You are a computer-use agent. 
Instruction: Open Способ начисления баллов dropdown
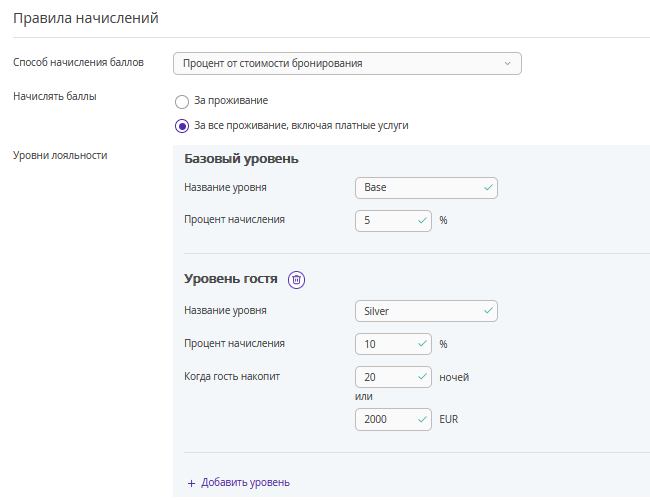click(x=347, y=63)
